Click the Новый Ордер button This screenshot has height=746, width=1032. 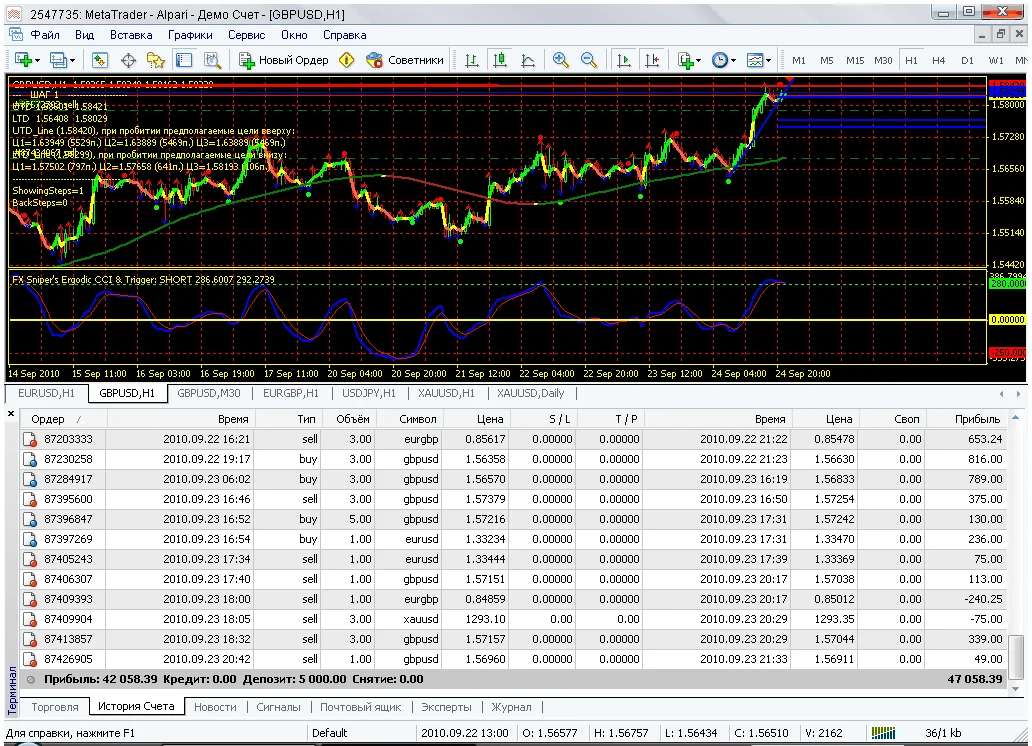(x=284, y=60)
